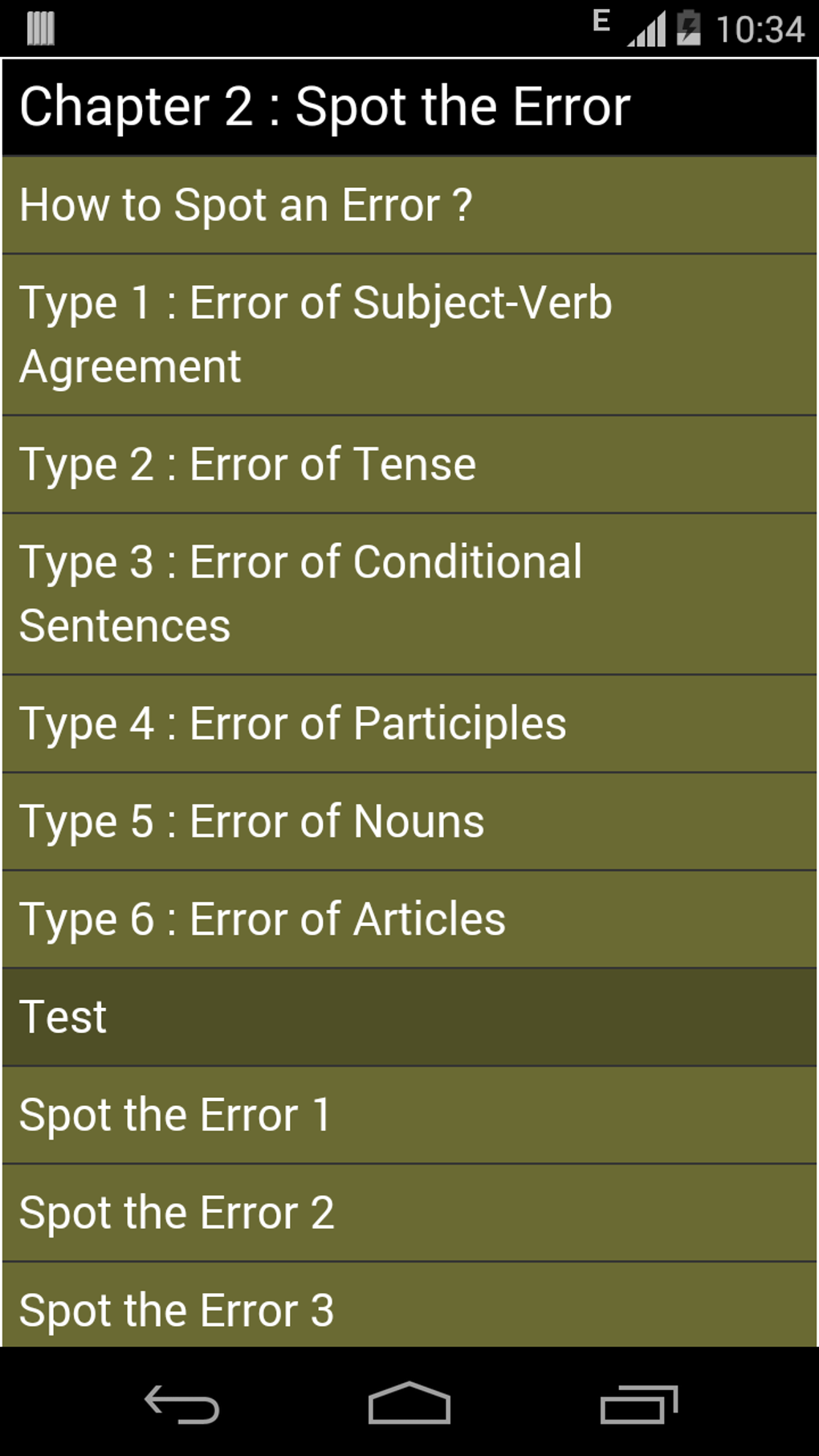Tap the Android home navigation icon
The width and height of the screenshot is (819, 1456).
(x=409, y=1403)
